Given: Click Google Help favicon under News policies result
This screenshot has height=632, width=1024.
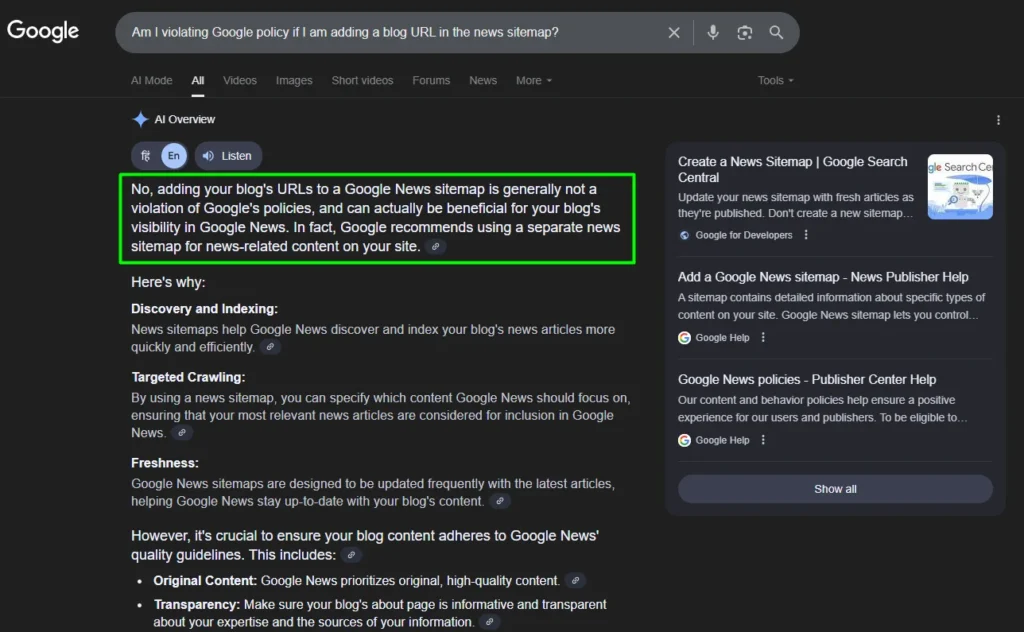Looking at the screenshot, I should (x=684, y=440).
